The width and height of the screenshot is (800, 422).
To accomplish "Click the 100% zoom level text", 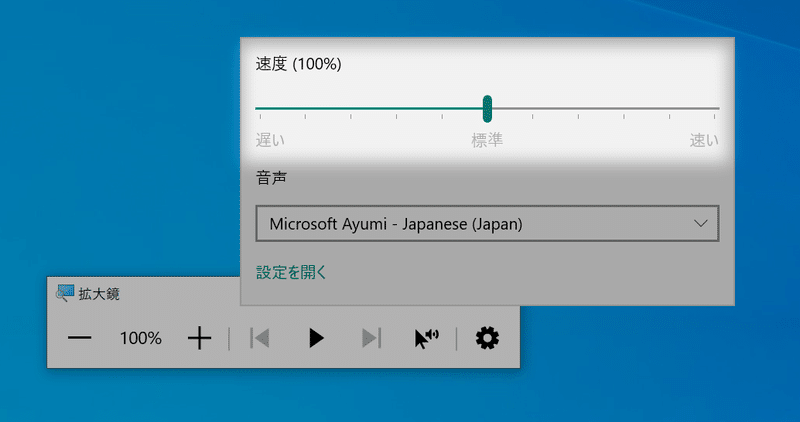I will [x=141, y=338].
